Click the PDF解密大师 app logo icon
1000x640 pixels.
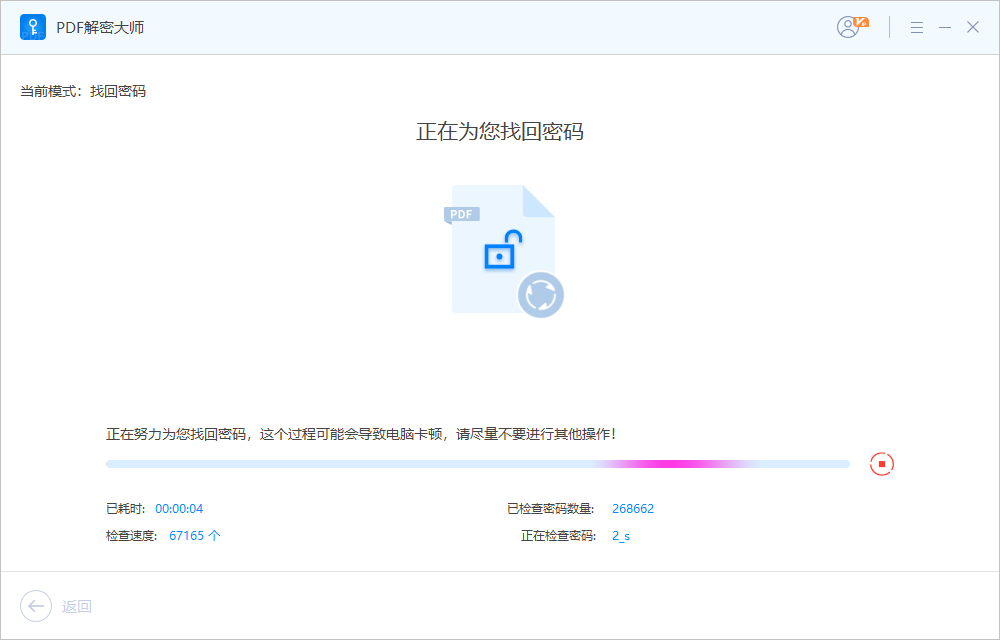coord(33,27)
